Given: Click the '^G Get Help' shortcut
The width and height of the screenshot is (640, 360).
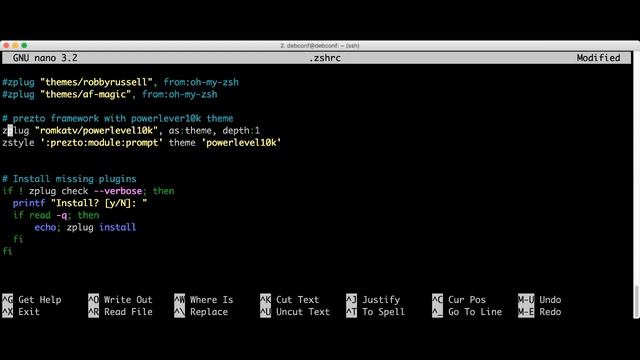Looking at the screenshot, I should [x=32, y=300].
